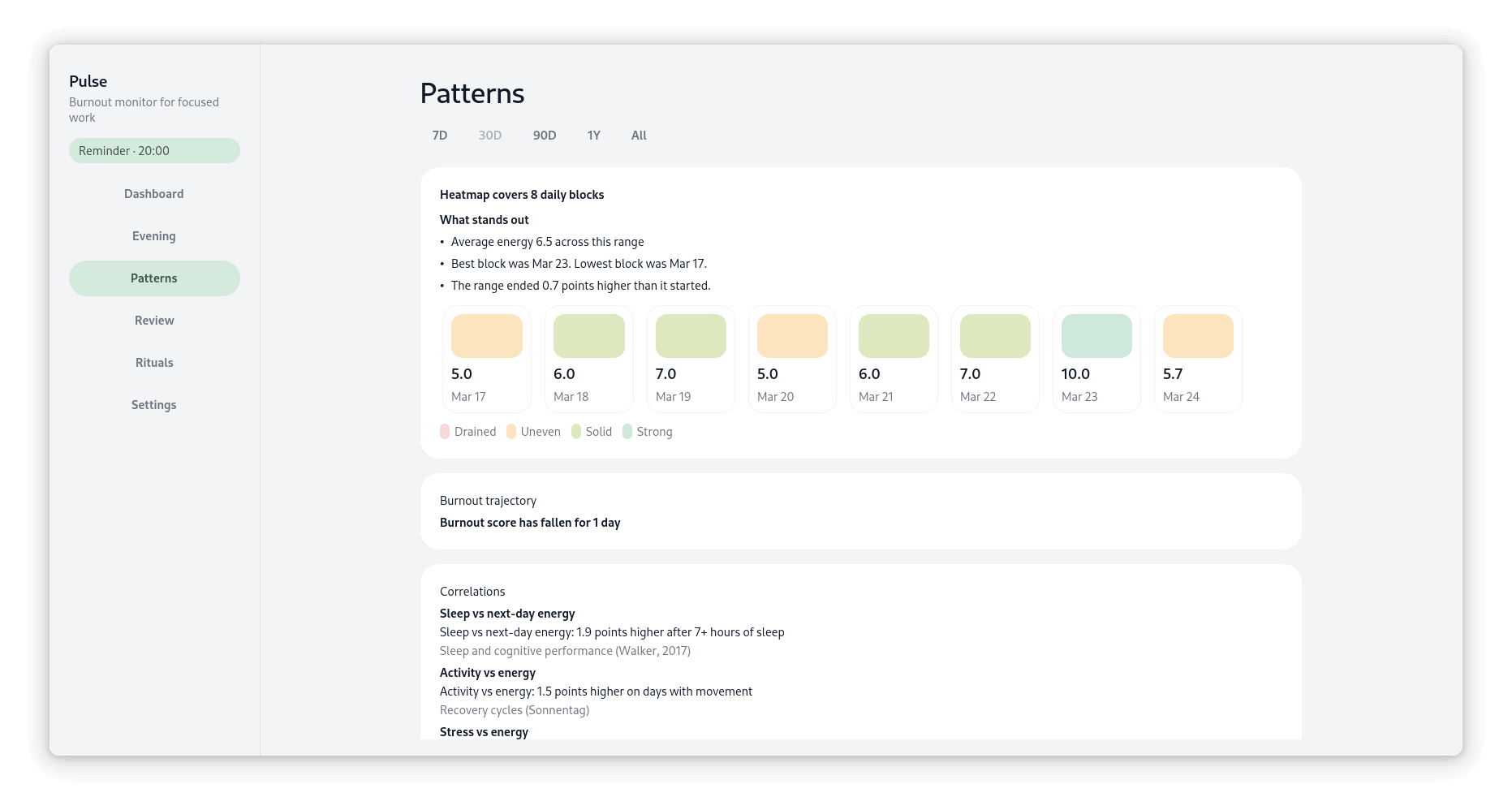This screenshot has height=810, width=1512.
Task: Select the 30D range tab
Action: (x=489, y=136)
